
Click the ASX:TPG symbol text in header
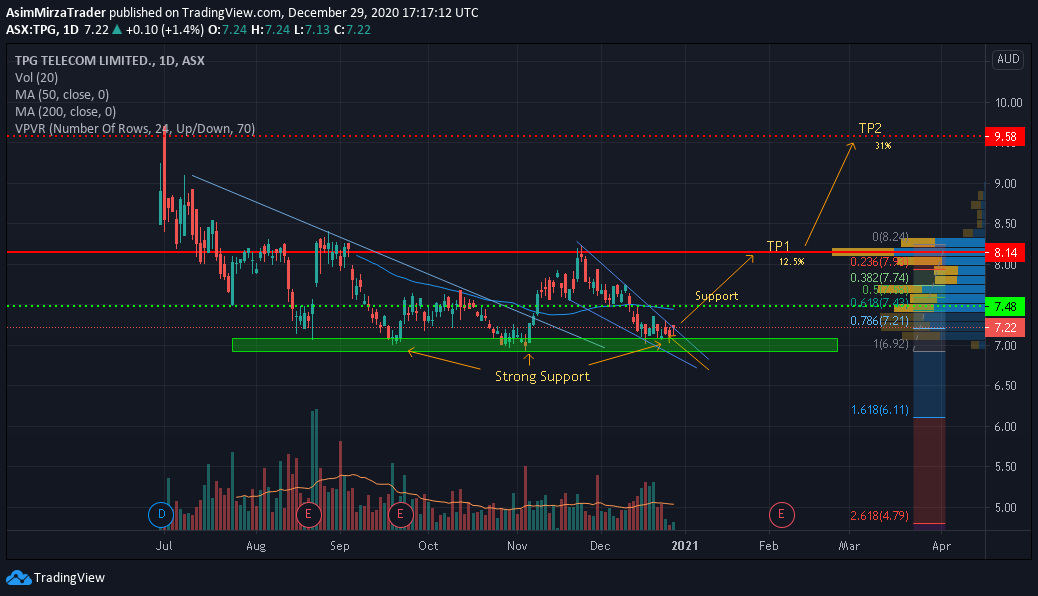(x=31, y=30)
